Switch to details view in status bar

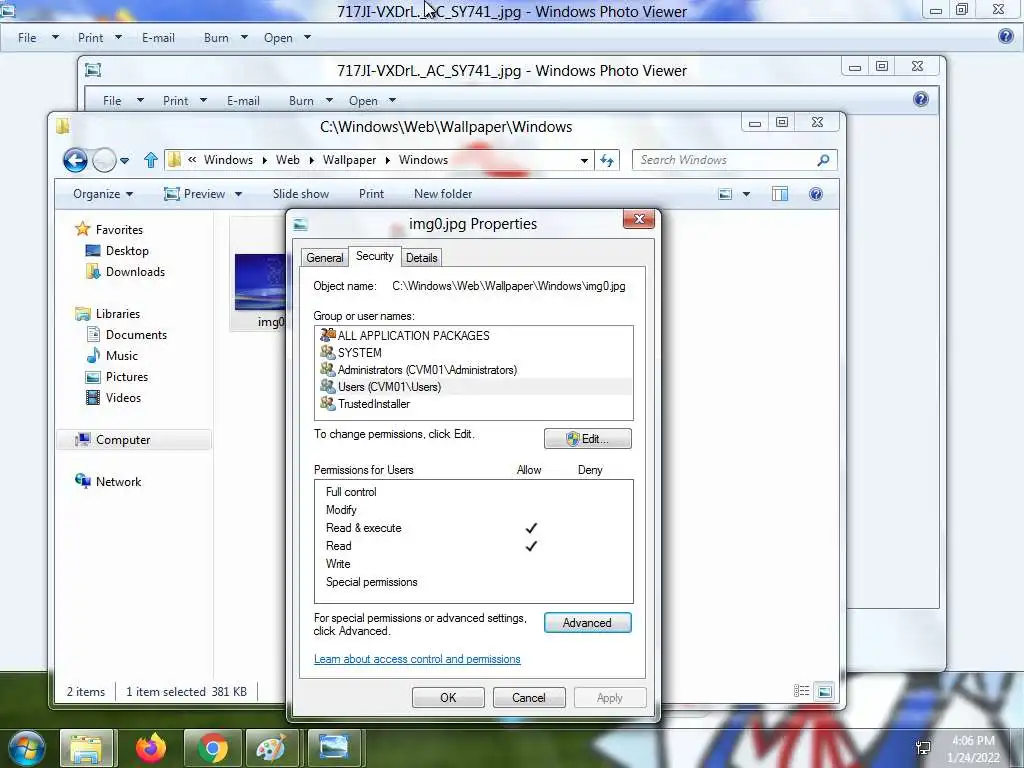tap(801, 691)
